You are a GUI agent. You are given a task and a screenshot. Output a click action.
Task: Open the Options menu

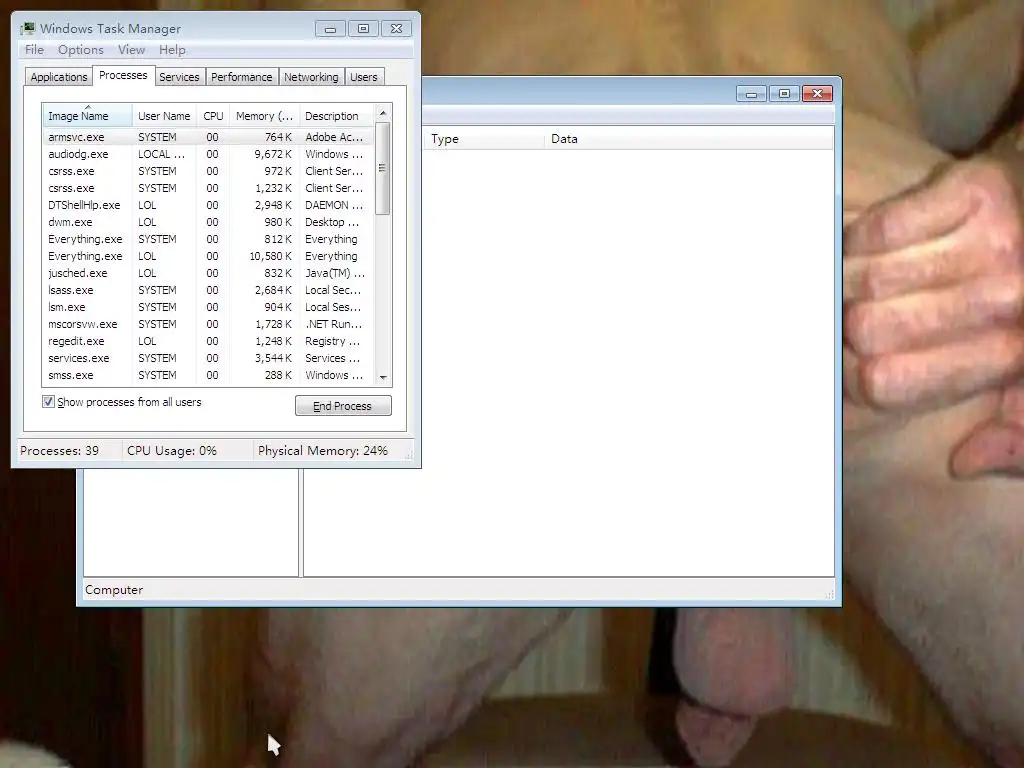(x=80, y=50)
